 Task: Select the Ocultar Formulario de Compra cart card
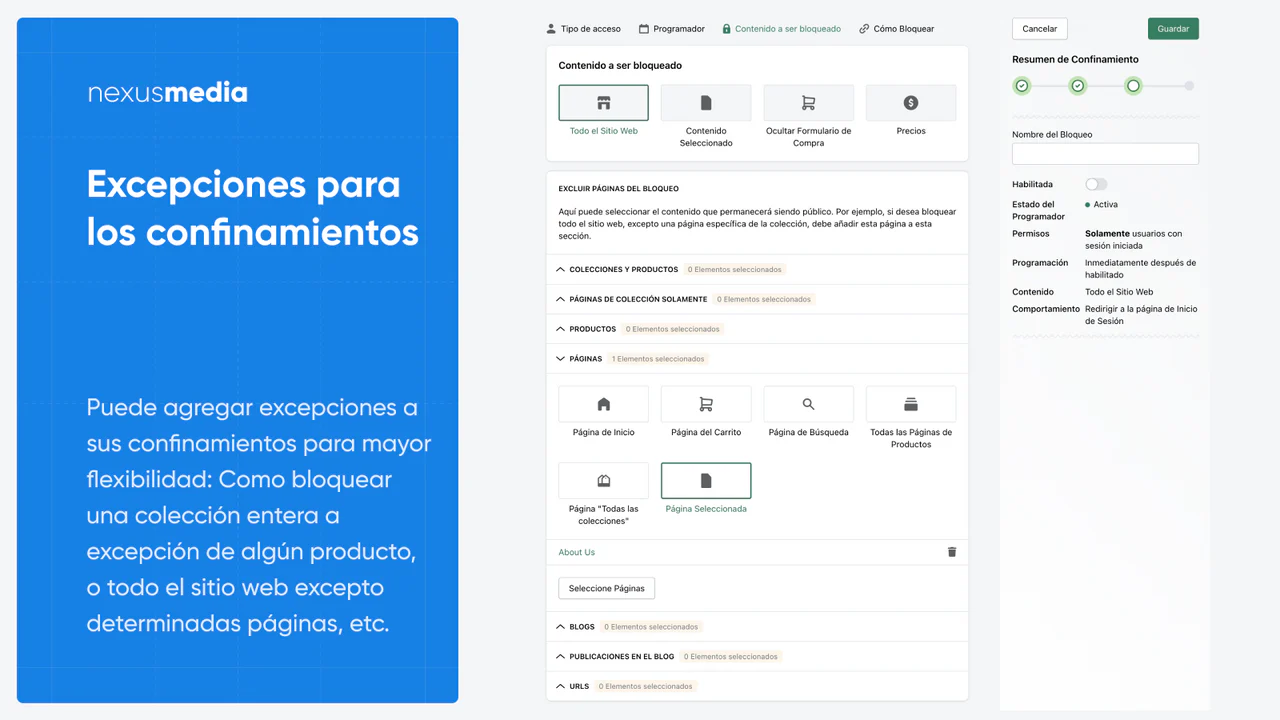(x=808, y=103)
